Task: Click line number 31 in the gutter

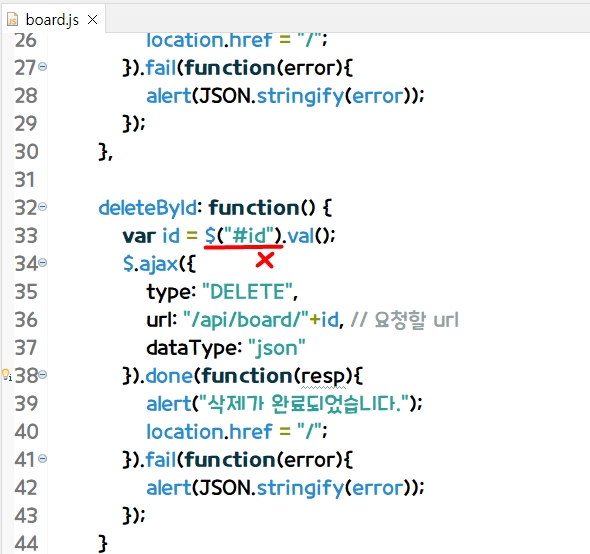Action: tap(25, 180)
